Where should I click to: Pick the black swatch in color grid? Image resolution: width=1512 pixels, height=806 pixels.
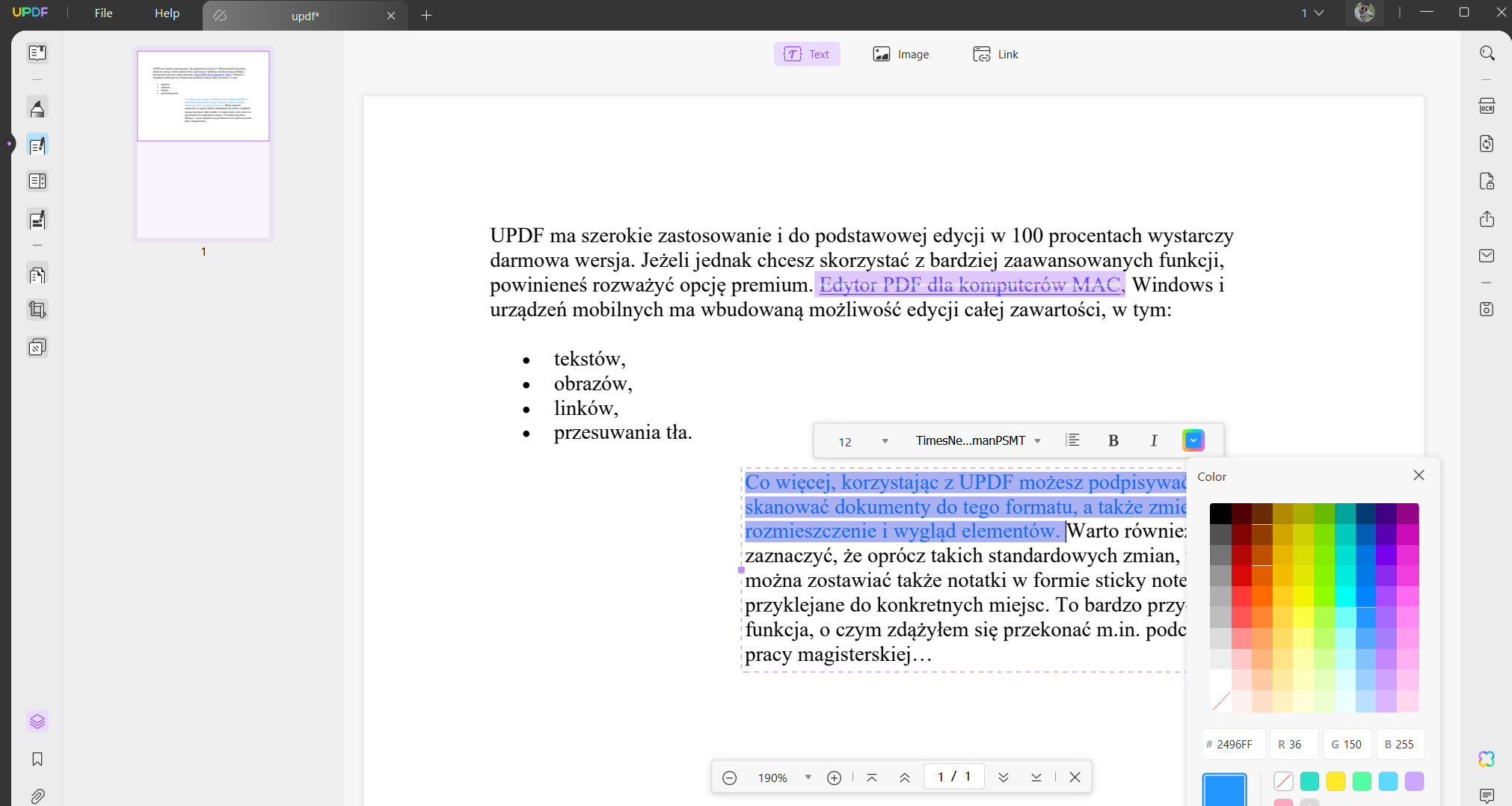1220,514
